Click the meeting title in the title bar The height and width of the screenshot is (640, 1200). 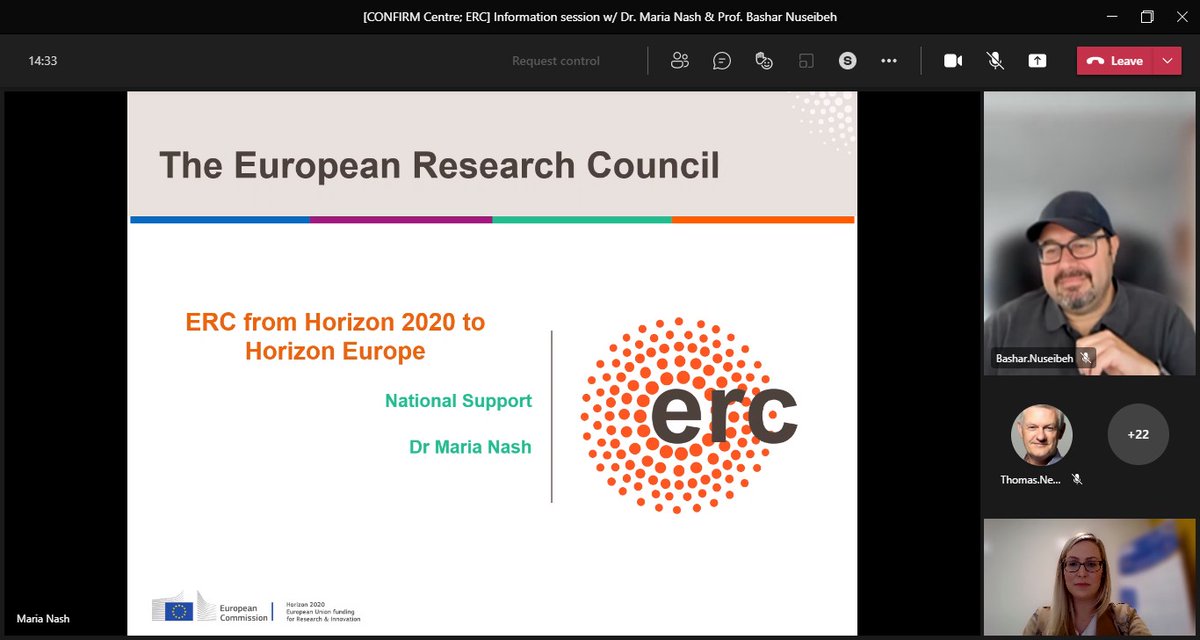coord(600,18)
